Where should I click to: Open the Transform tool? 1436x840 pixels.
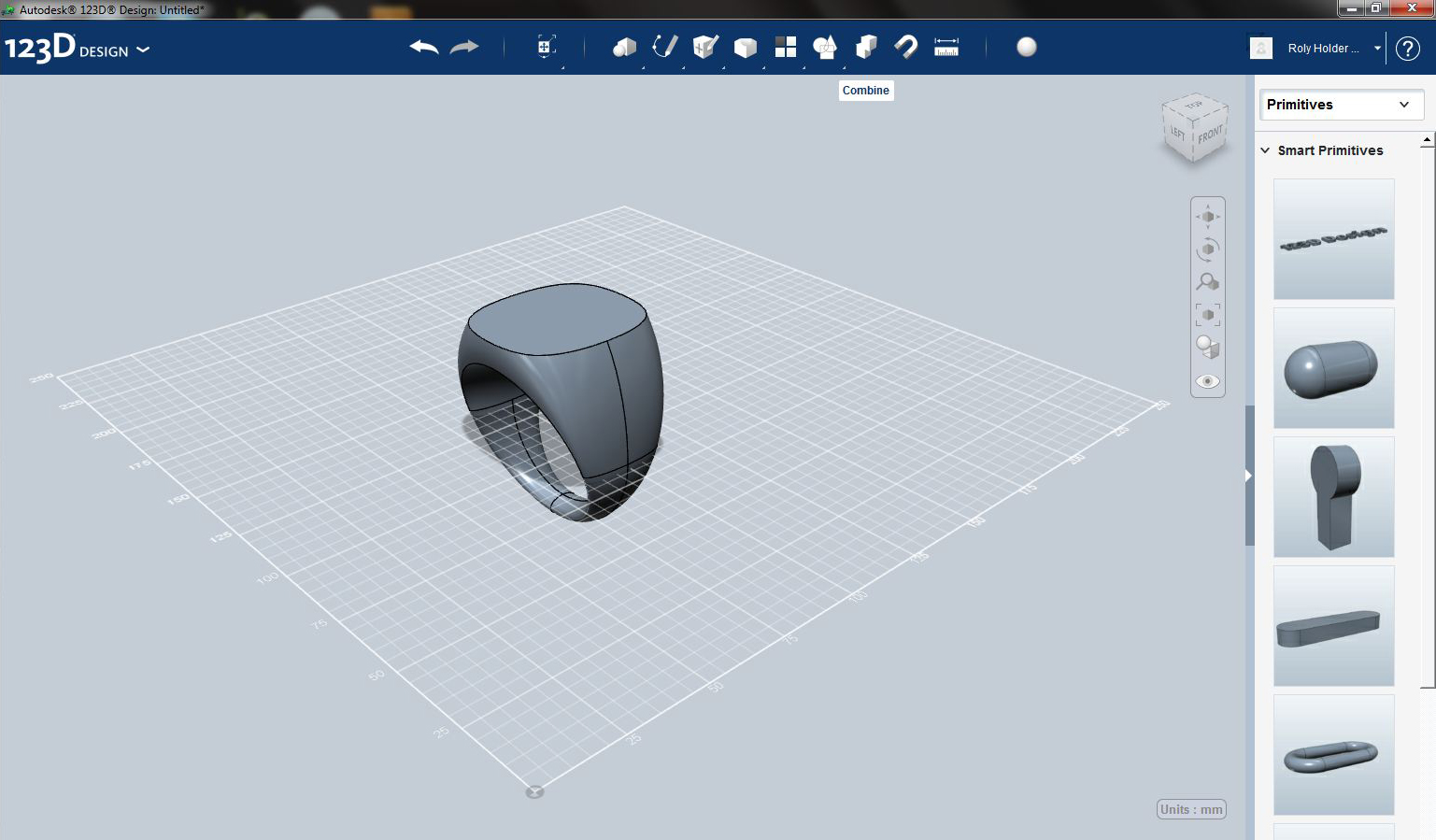(547, 47)
